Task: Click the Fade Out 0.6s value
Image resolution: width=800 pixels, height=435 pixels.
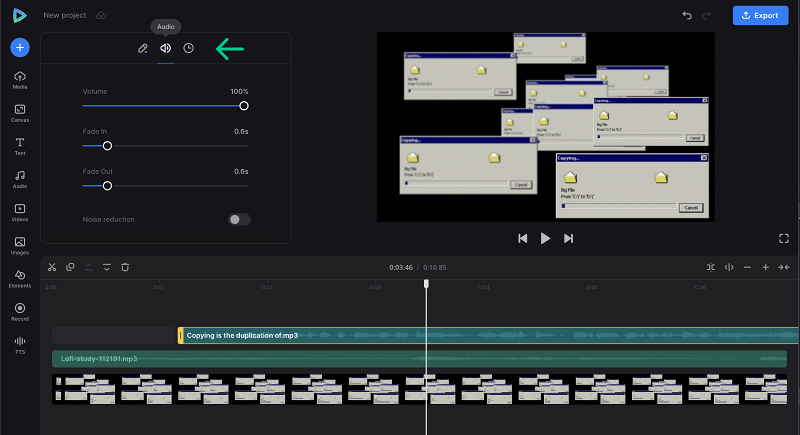Action: pyautogui.click(x=241, y=172)
